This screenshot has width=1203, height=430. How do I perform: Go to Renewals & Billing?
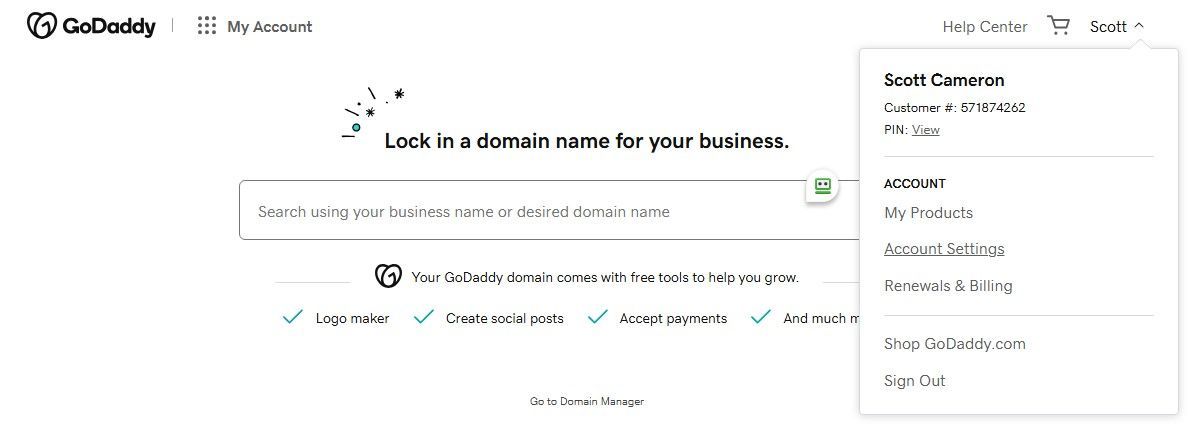[x=948, y=286]
